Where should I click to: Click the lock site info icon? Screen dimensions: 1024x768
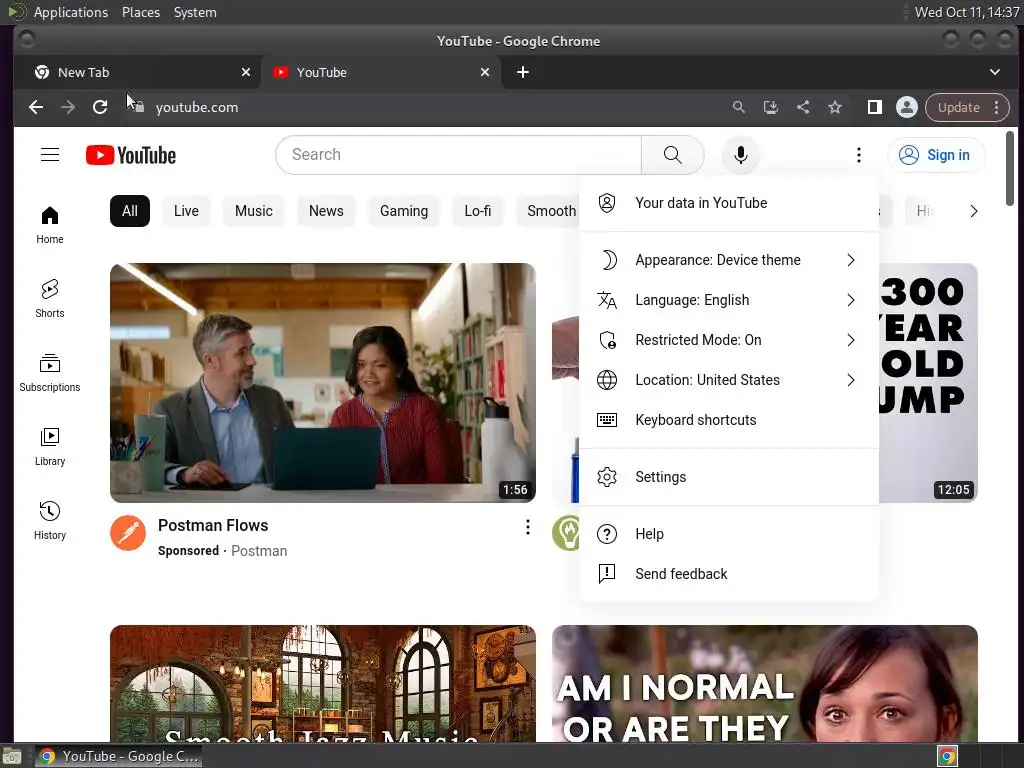(138, 107)
